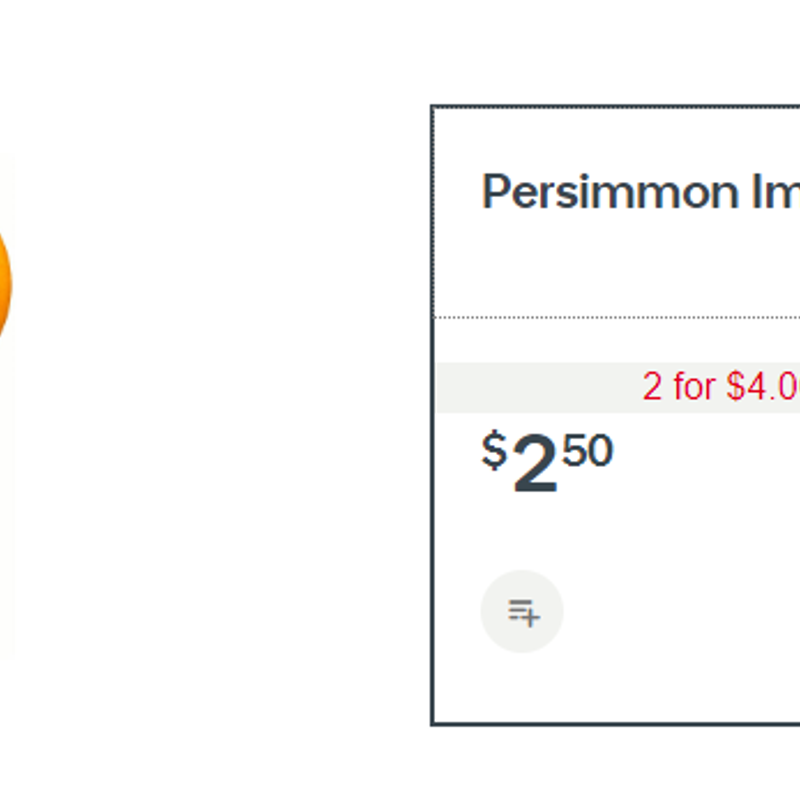
Task: Click the dollar sign before the price
Action: click(x=494, y=450)
